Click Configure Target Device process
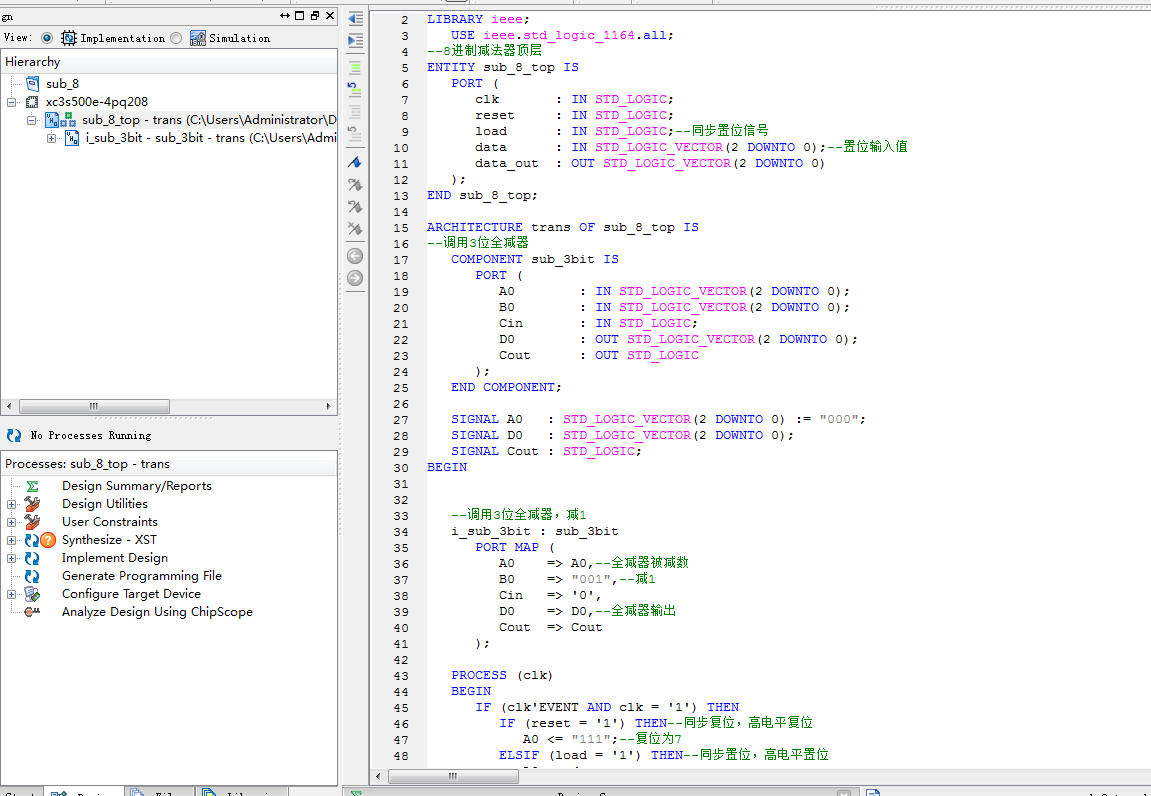Image resolution: width=1151 pixels, height=796 pixels. (131, 594)
